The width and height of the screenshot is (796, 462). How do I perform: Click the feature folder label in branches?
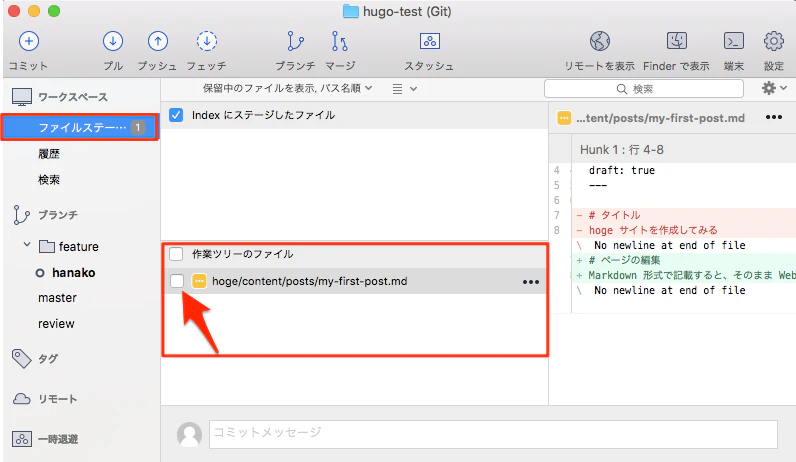pos(79,247)
